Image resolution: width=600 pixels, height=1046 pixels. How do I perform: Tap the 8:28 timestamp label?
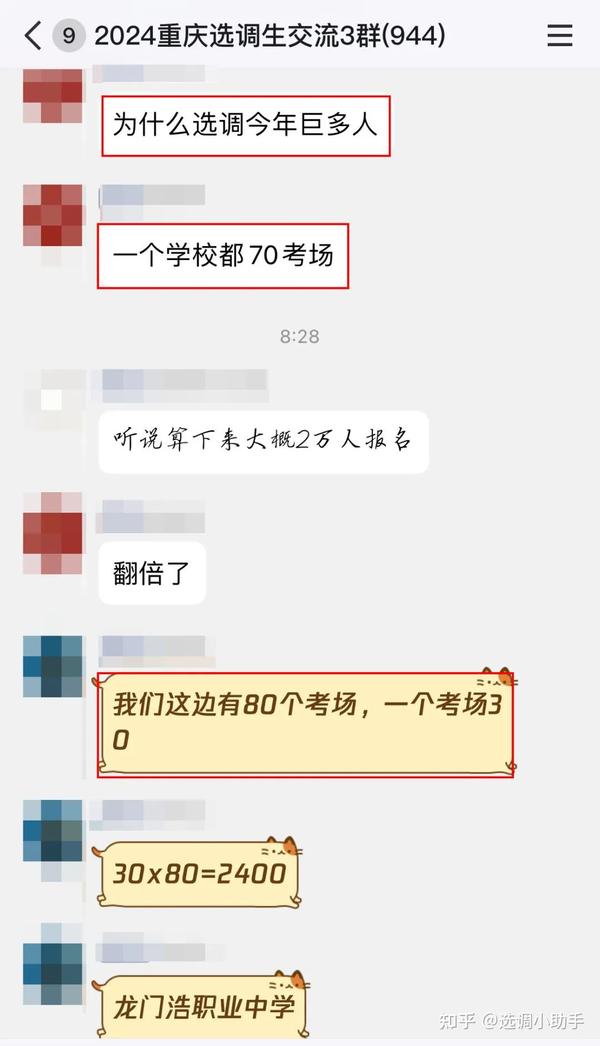pos(300,336)
